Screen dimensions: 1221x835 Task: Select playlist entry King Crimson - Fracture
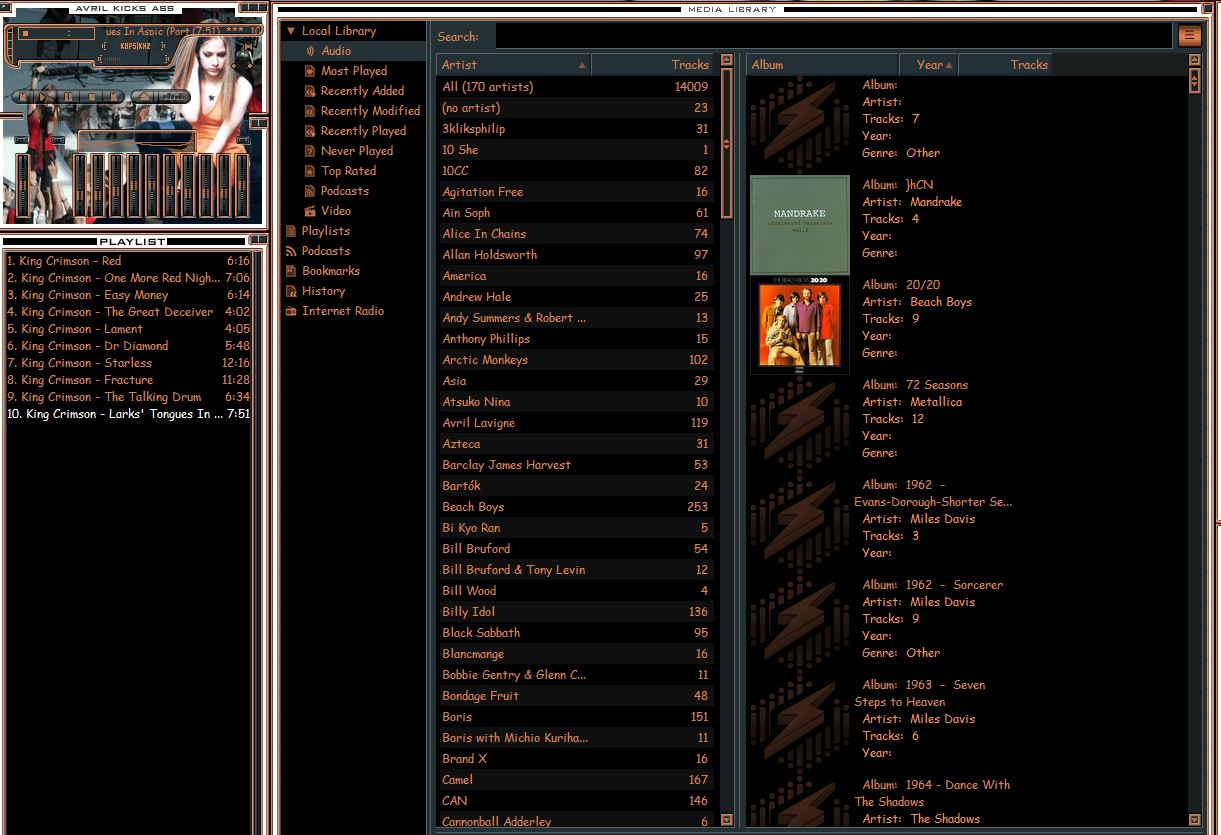click(128, 380)
